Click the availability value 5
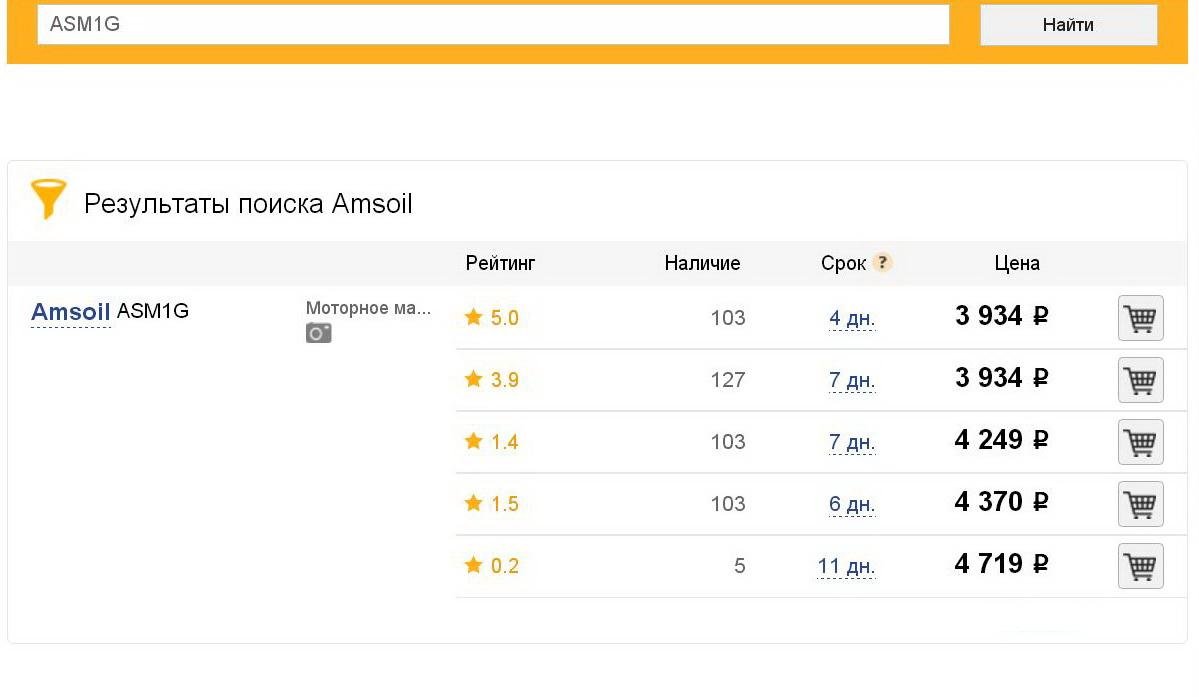The height and width of the screenshot is (697, 1199). [739, 566]
